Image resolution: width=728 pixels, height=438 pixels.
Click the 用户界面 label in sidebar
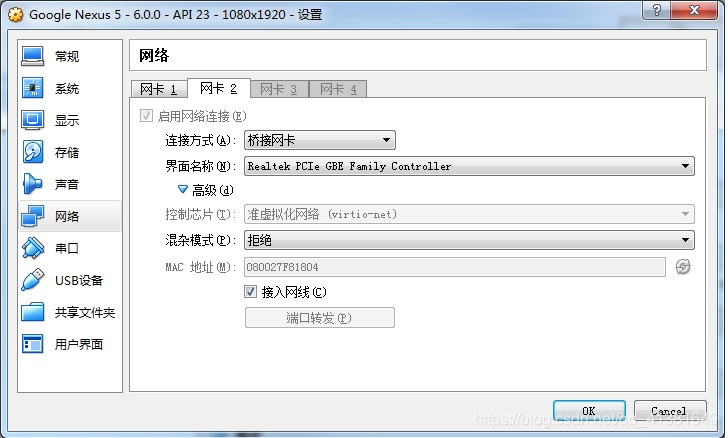click(79, 345)
